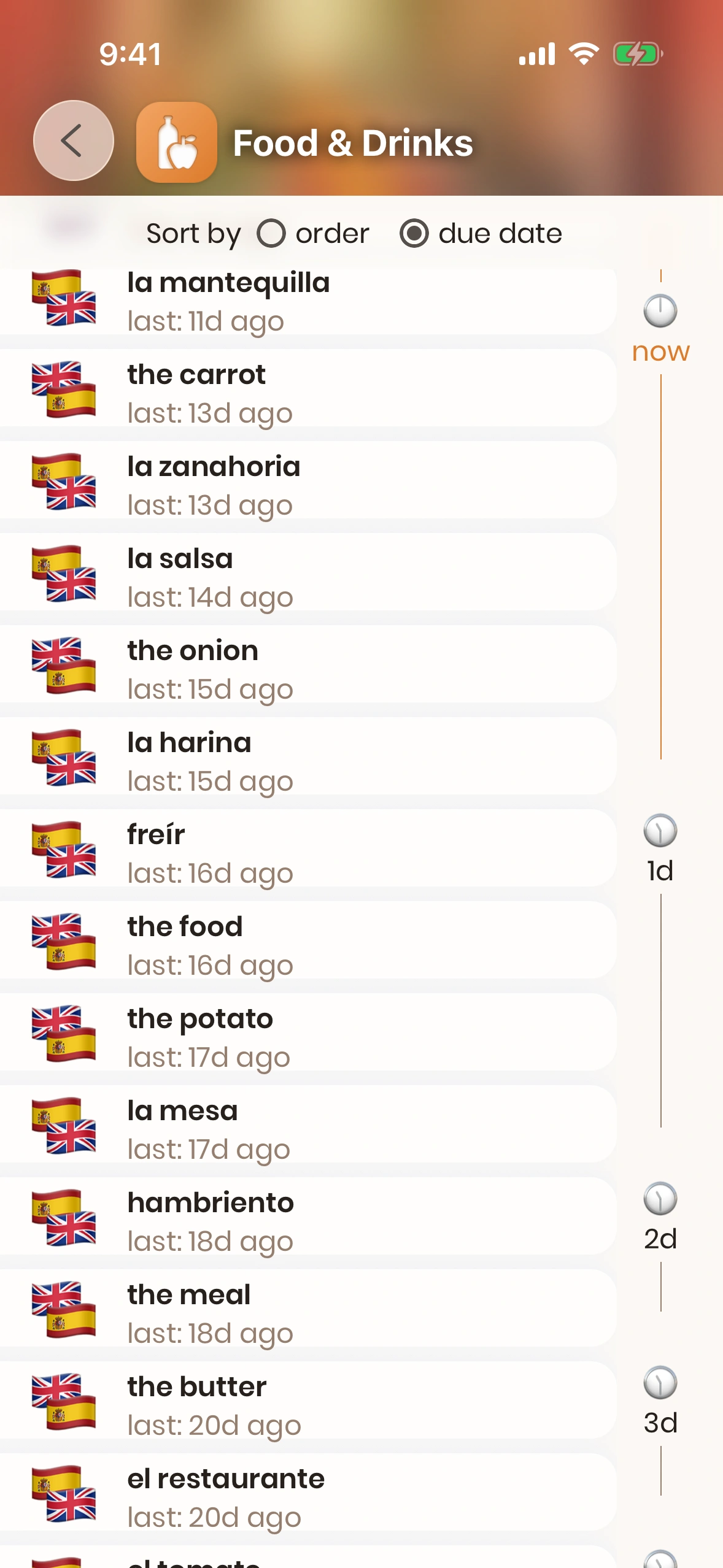Click the flag icon beside el restaurante
Viewport: 723px width, 1568px height.
pos(64,1494)
